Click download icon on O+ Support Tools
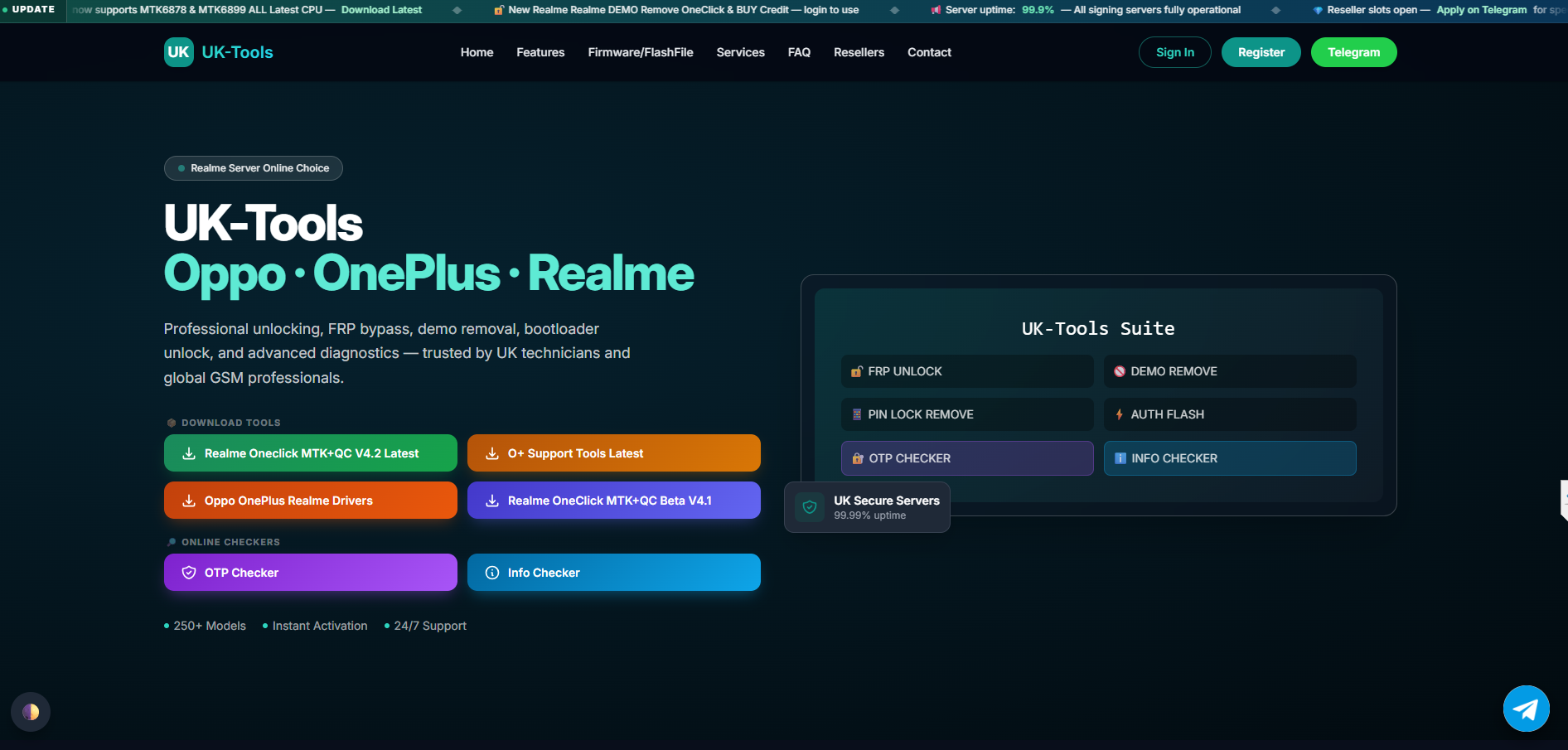1568x750 pixels. 492,453
